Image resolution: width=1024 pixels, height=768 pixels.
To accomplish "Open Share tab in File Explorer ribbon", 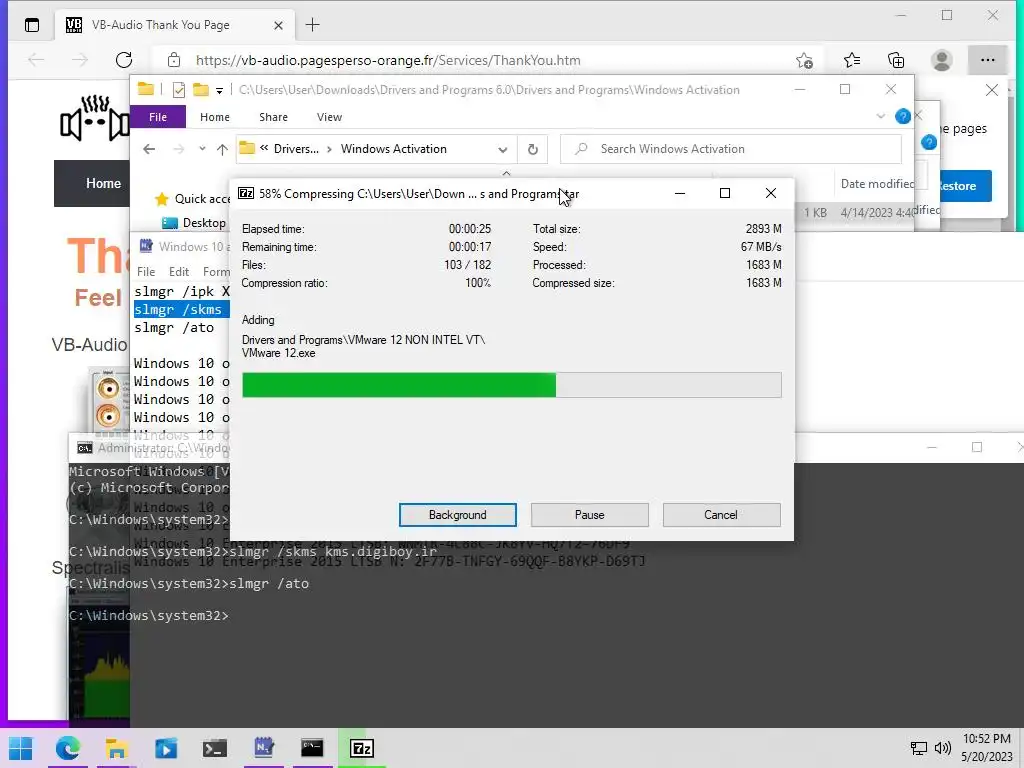I will [x=273, y=117].
